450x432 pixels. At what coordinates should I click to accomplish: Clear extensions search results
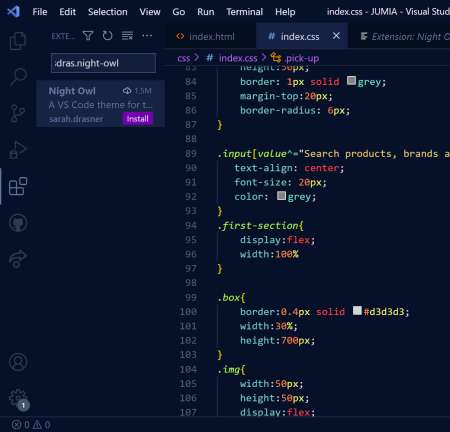(x=127, y=36)
